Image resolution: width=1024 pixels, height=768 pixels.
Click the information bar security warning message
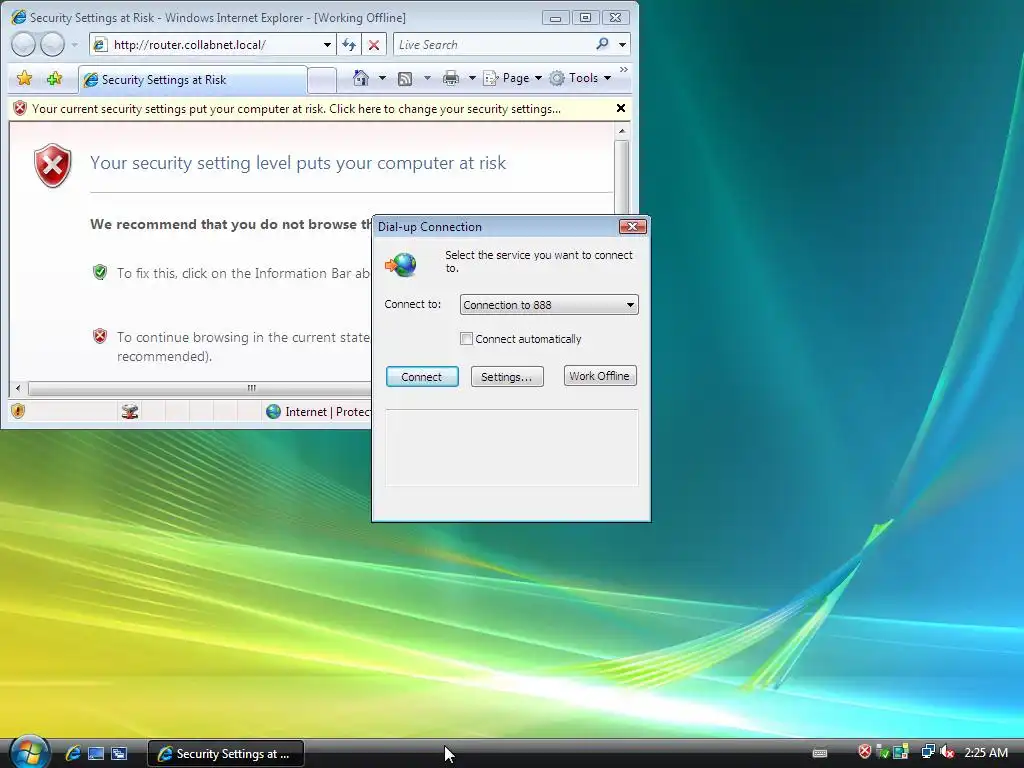[296, 109]
